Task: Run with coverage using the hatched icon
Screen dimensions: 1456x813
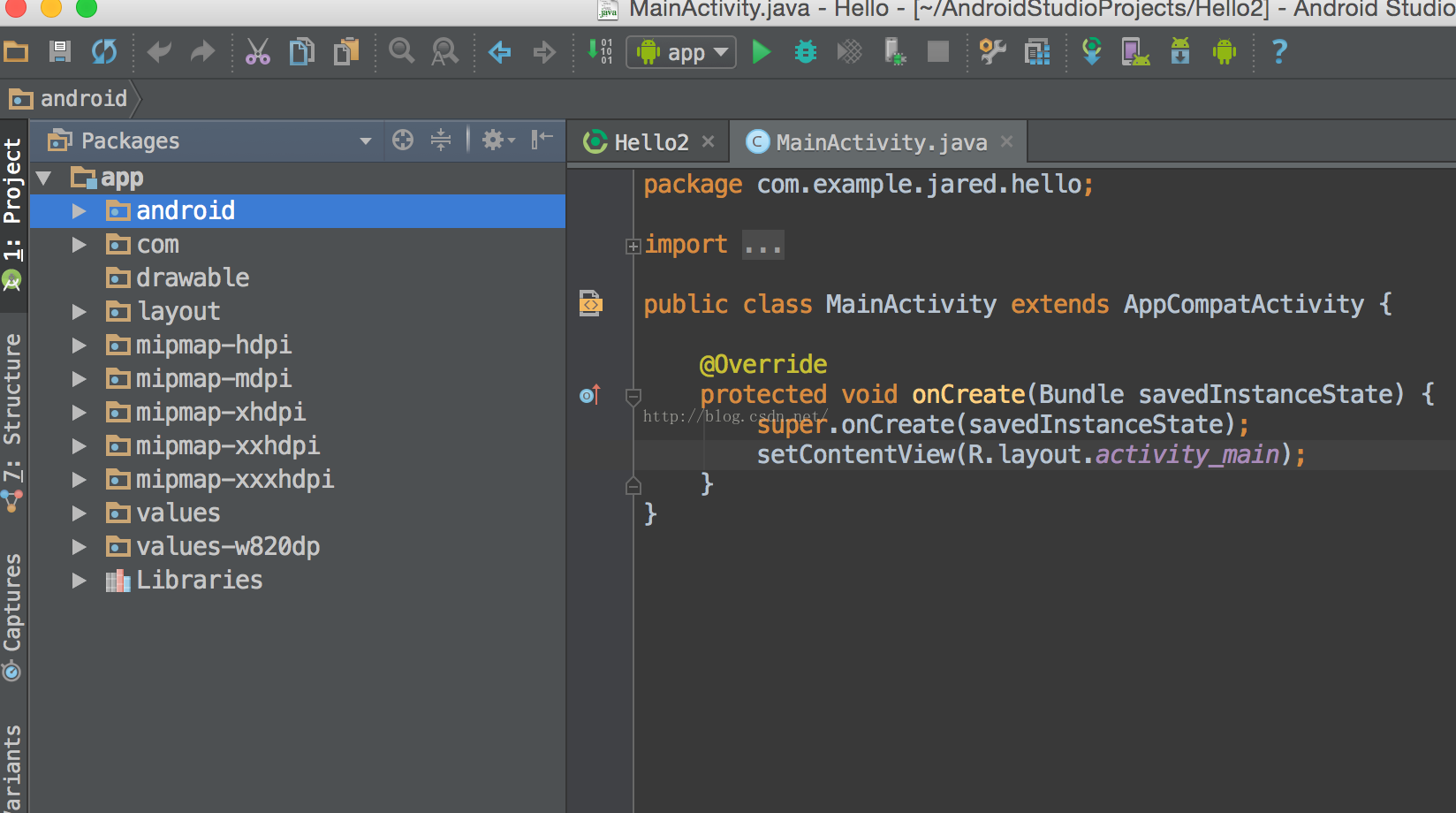Action: (x=850, y=52)
